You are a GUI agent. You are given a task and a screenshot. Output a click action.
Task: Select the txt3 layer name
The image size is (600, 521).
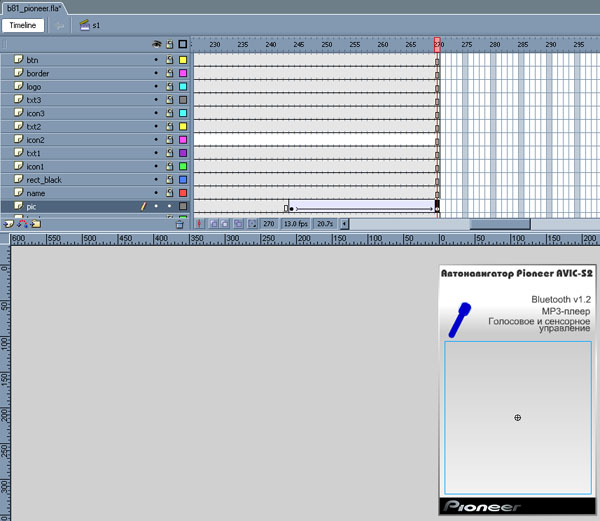[x=34, y=100]
